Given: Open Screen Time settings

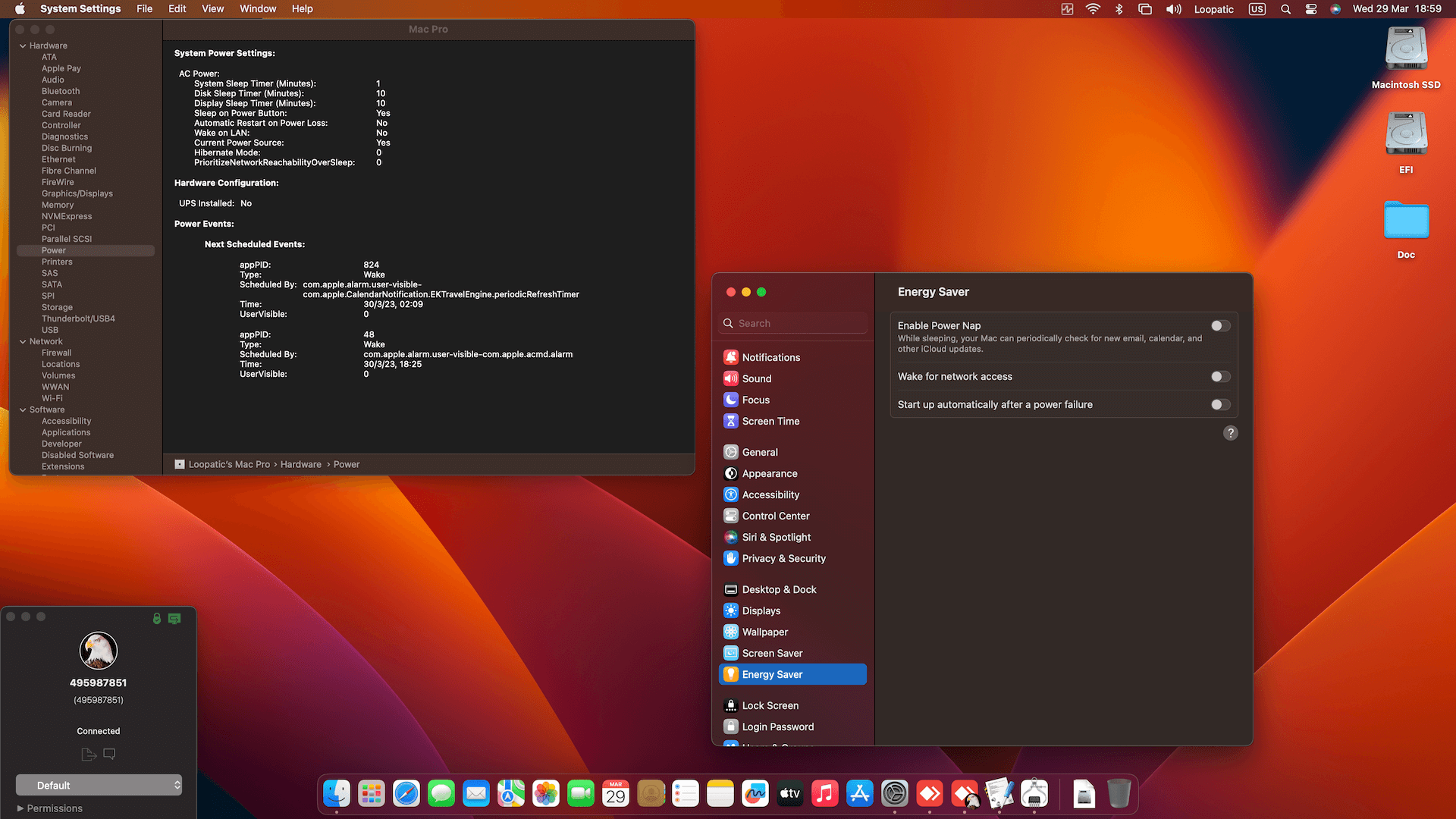Looking at the screenshot, I should [x=770, y=421].
